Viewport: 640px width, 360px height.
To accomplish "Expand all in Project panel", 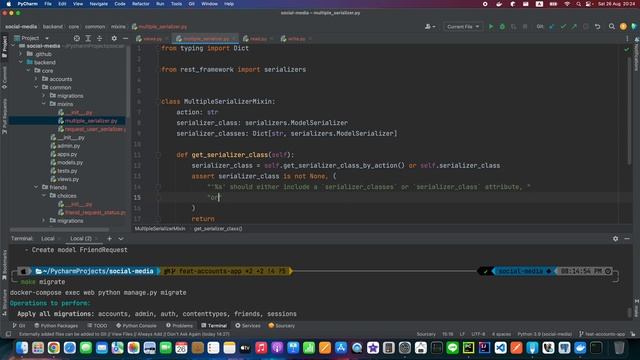I will pos(88,38).
